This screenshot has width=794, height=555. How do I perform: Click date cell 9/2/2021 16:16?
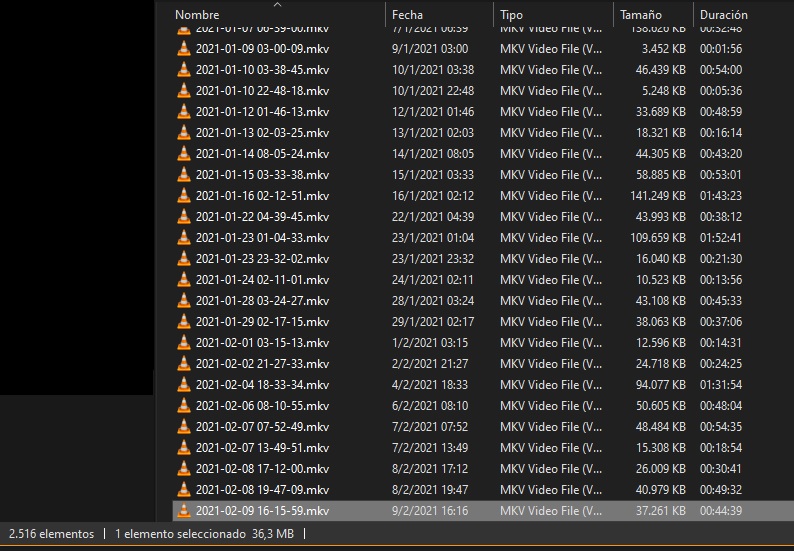pyautogui.click(x=430, y=511)
